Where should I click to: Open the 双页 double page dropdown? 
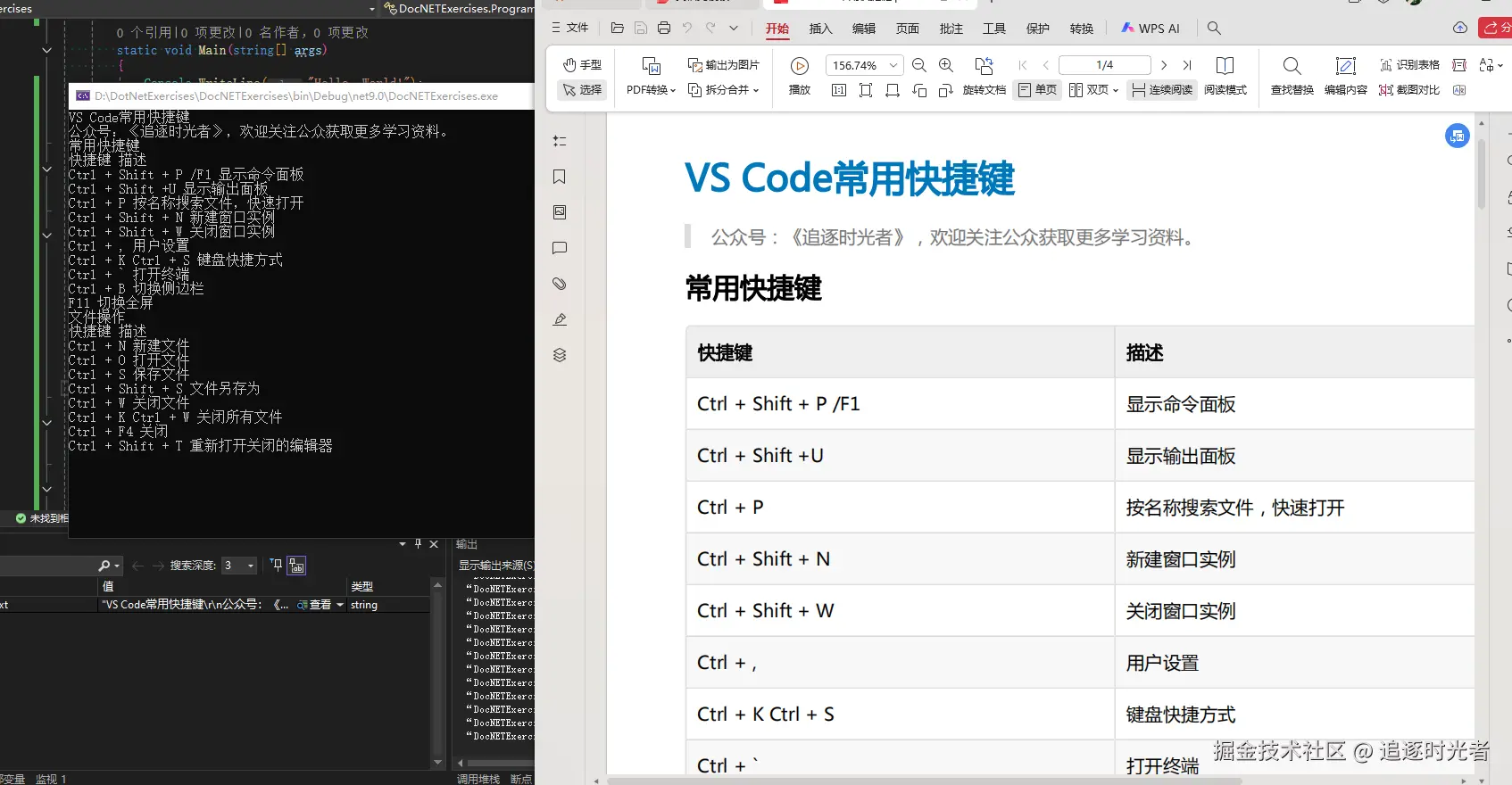[1093, 90]
